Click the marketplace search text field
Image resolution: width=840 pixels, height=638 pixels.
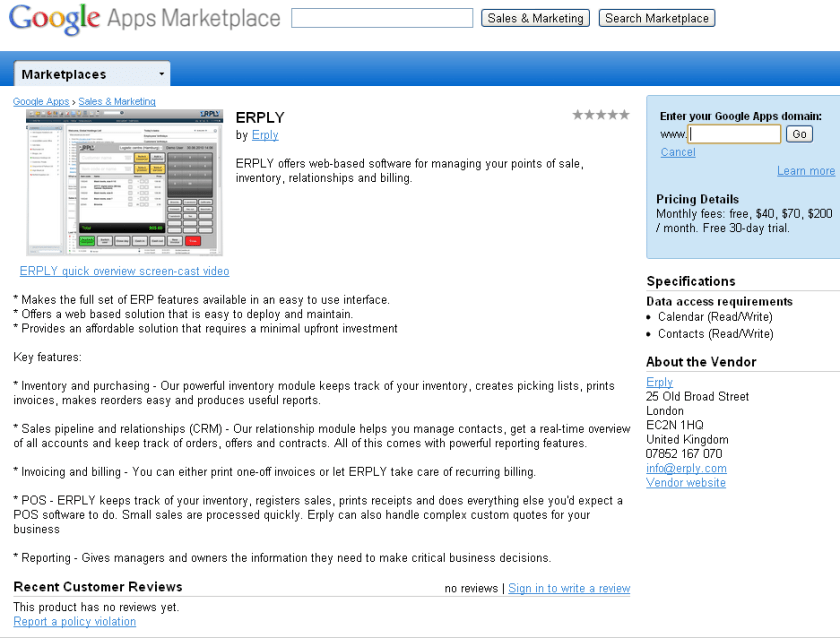(x=382, y=18)
